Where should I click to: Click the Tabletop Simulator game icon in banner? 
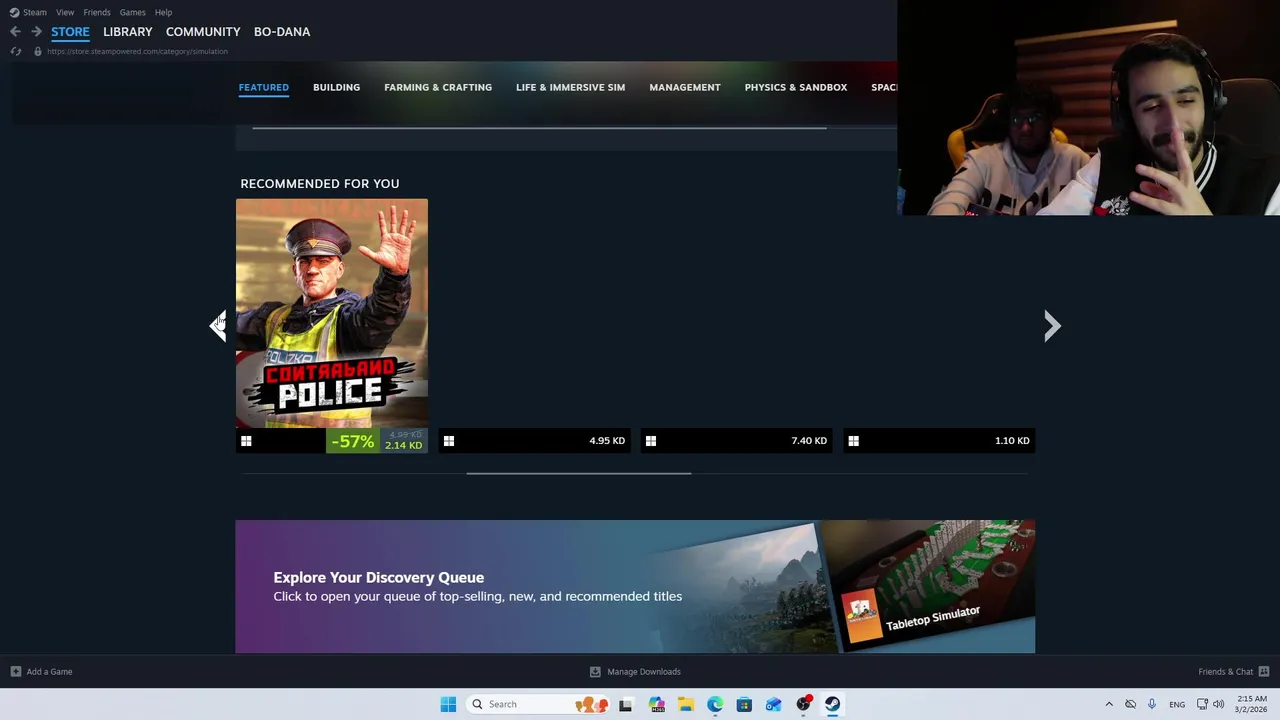pos(861,615)
